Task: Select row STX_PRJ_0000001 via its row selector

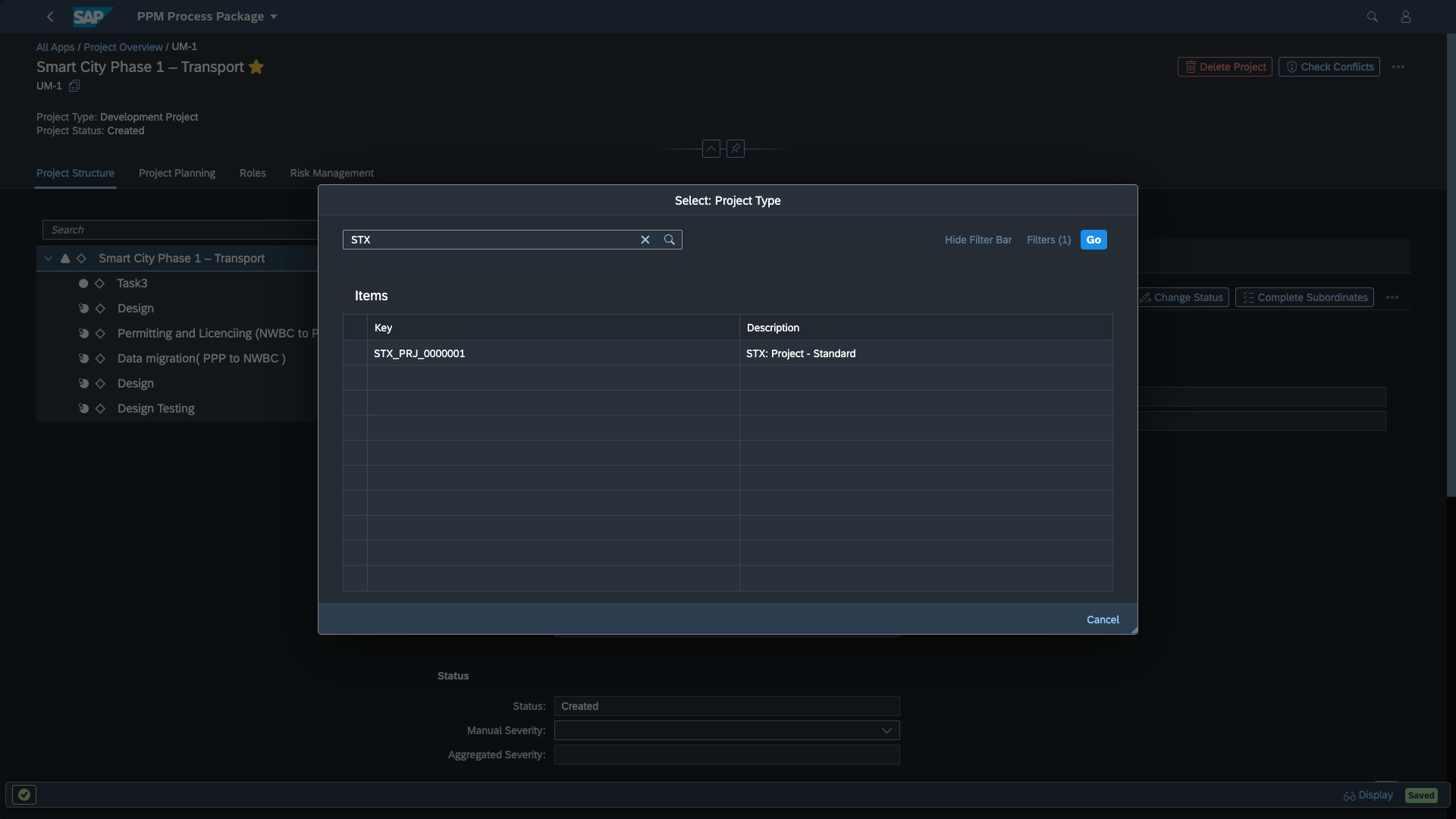Action: [x=355, y=353]
